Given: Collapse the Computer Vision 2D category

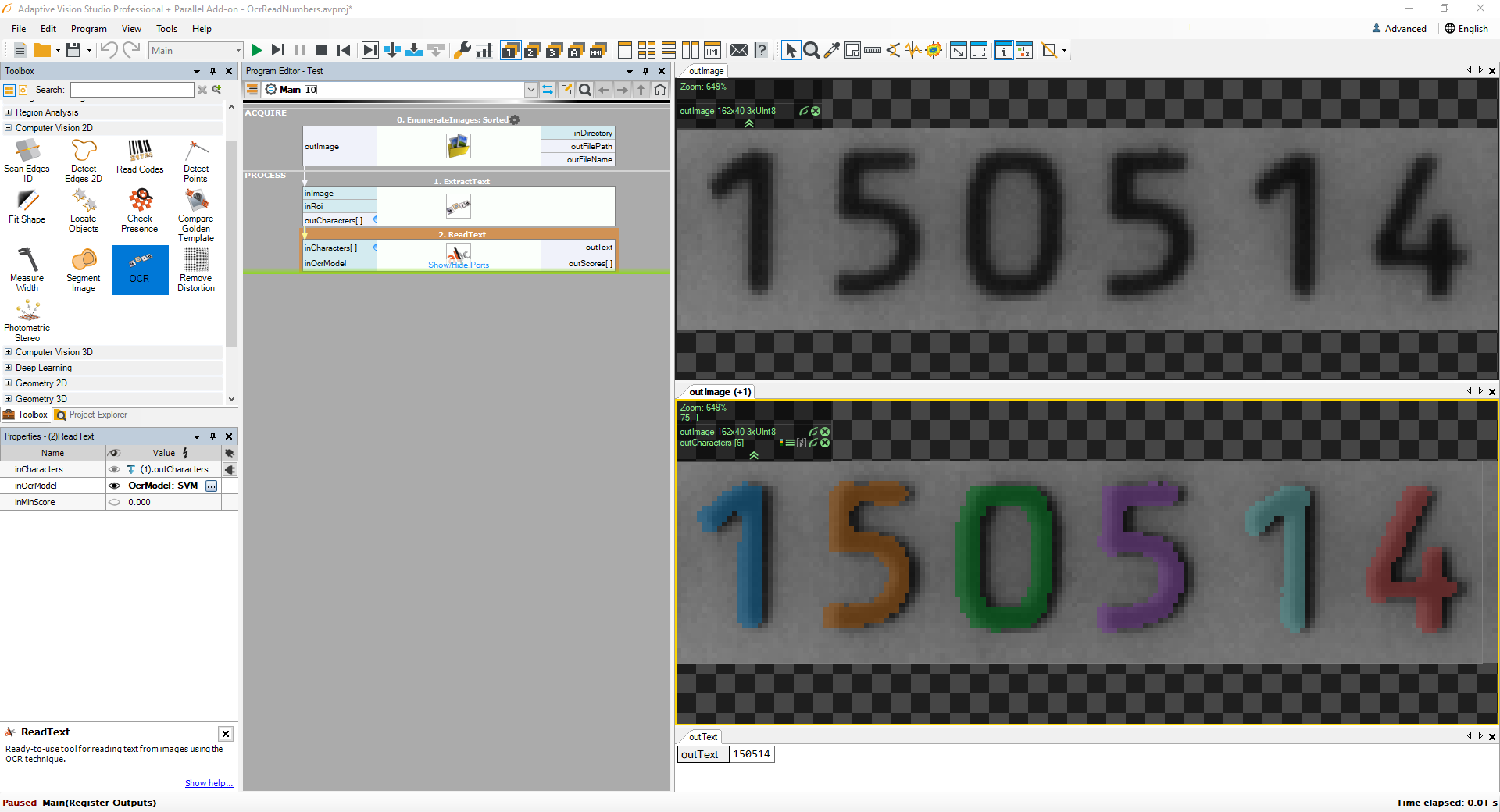Looking at the screenshot, I should (9, 128).
